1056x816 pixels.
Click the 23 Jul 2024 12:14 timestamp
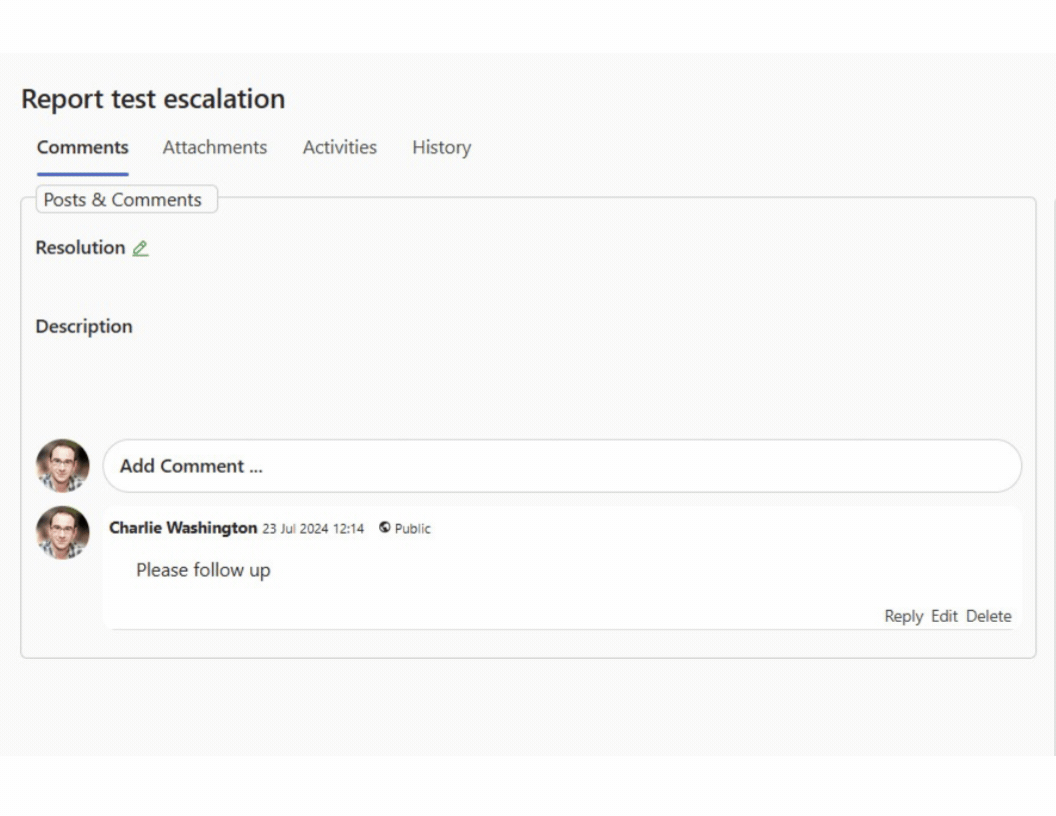(313, 529)
